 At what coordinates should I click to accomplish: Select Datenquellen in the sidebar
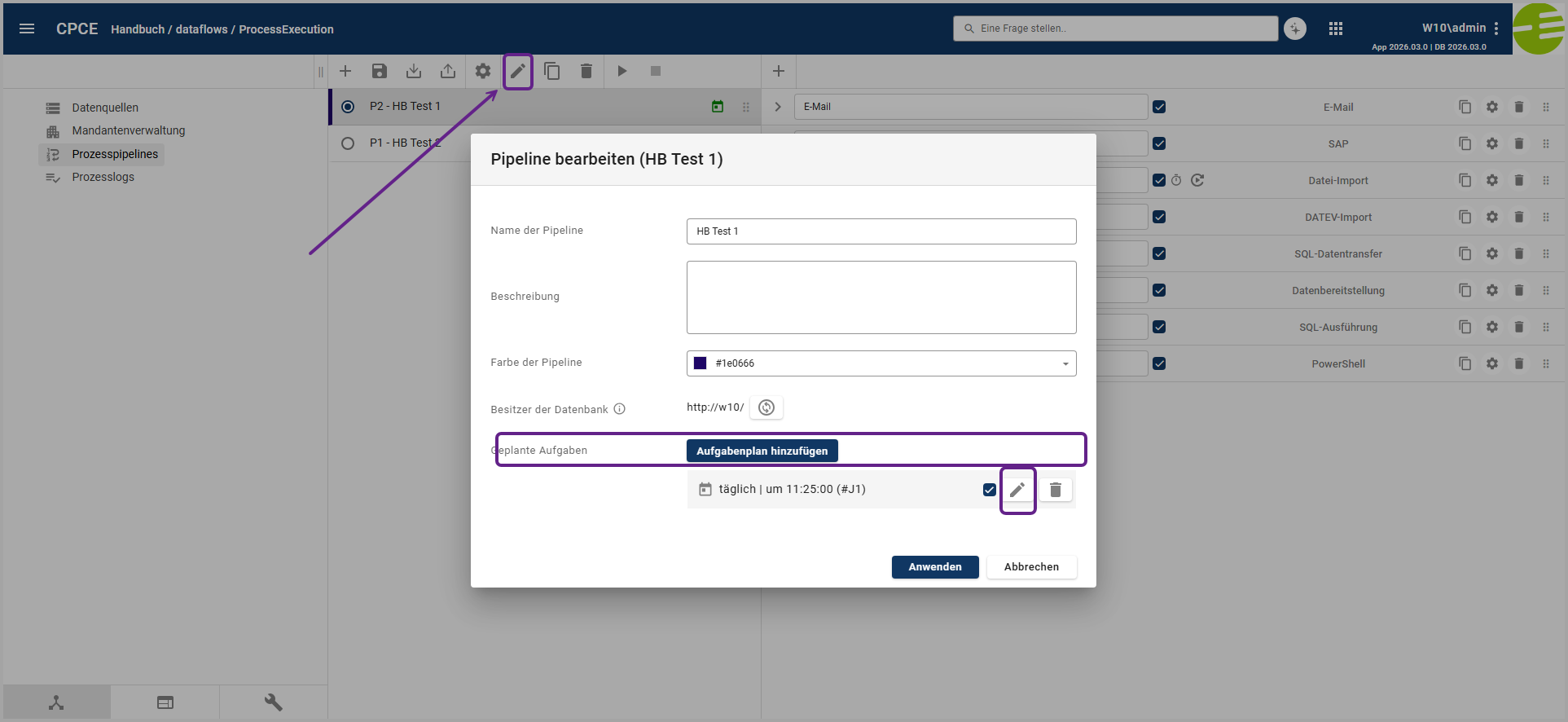point(105,108)
